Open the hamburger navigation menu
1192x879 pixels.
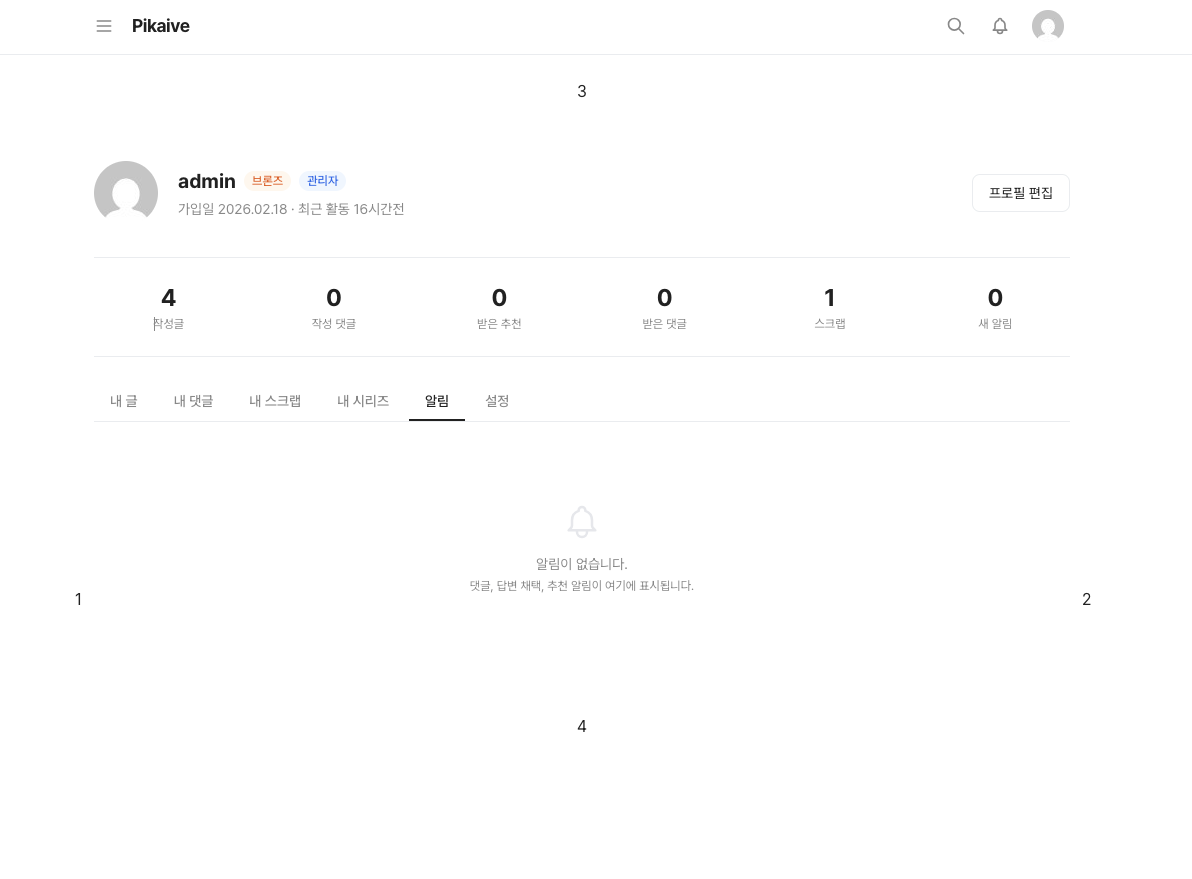(104, 26)
